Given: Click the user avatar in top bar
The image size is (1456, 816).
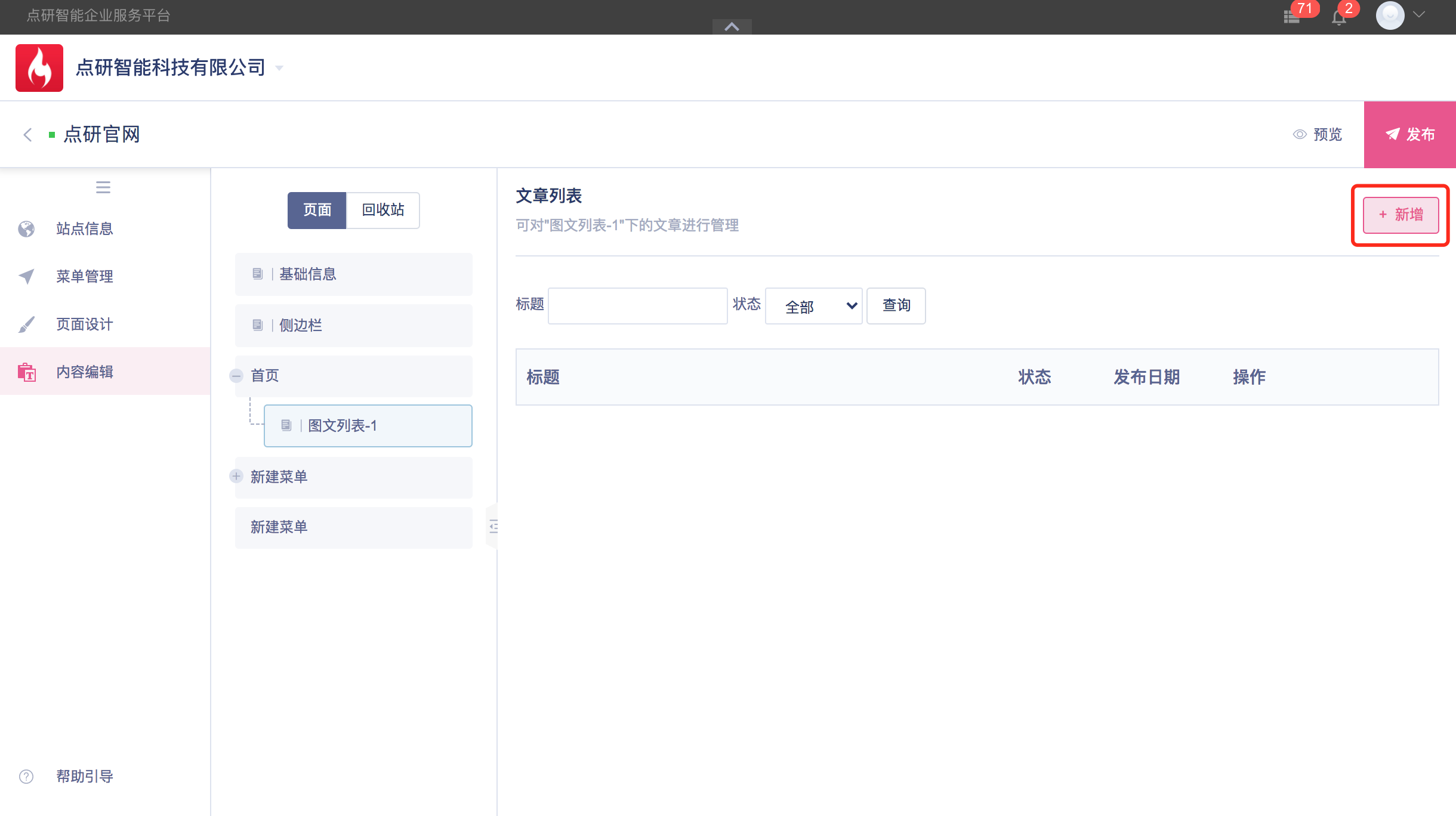Looking at the screenshot, I should tap(1390, 16).
